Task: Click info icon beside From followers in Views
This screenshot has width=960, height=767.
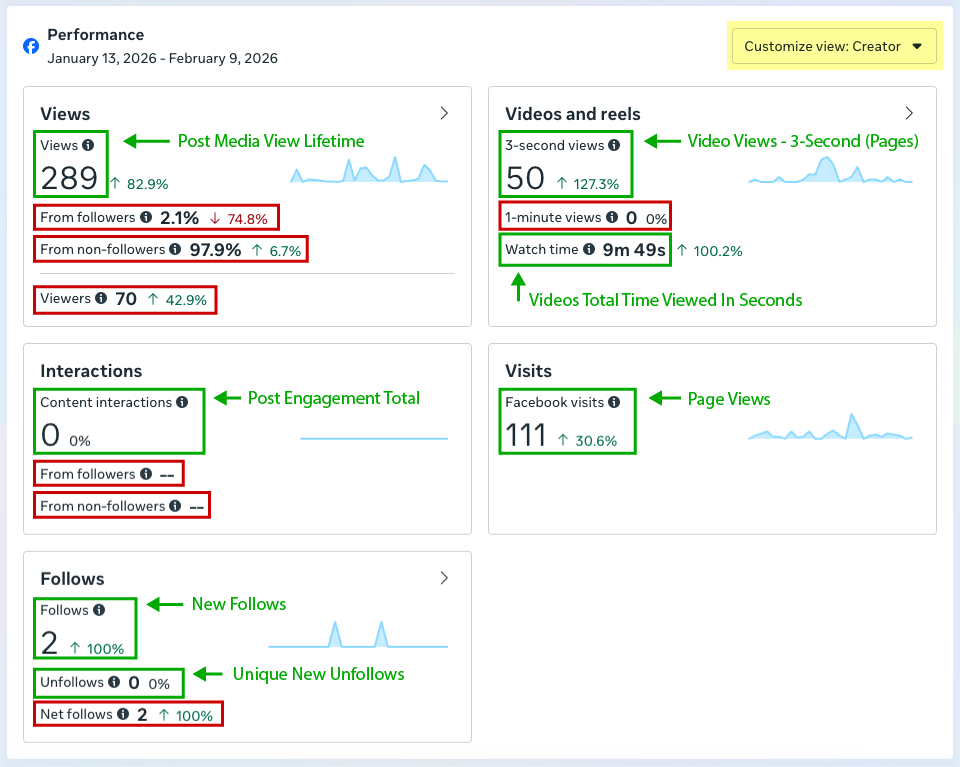Action: (146, 217)
